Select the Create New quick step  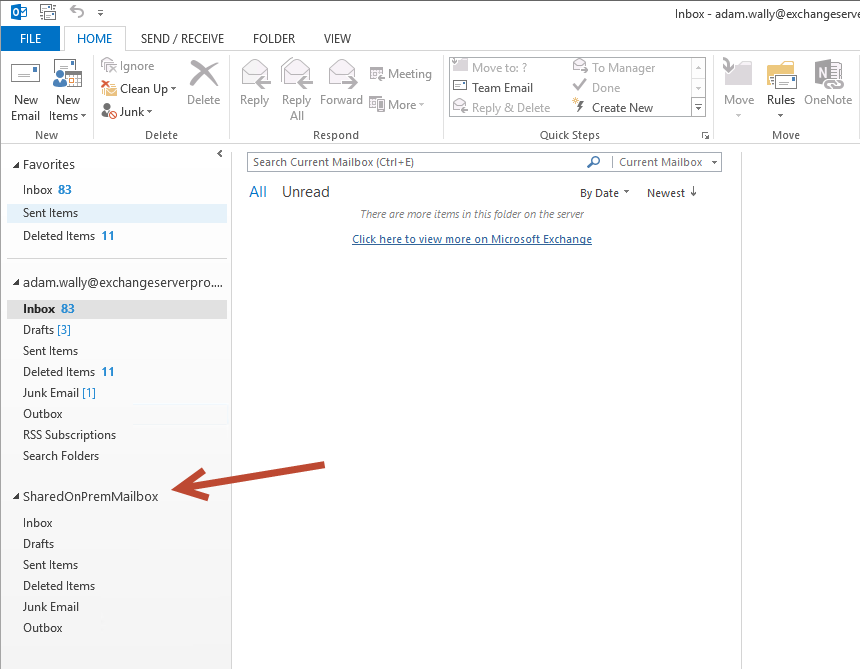(613, 107)
